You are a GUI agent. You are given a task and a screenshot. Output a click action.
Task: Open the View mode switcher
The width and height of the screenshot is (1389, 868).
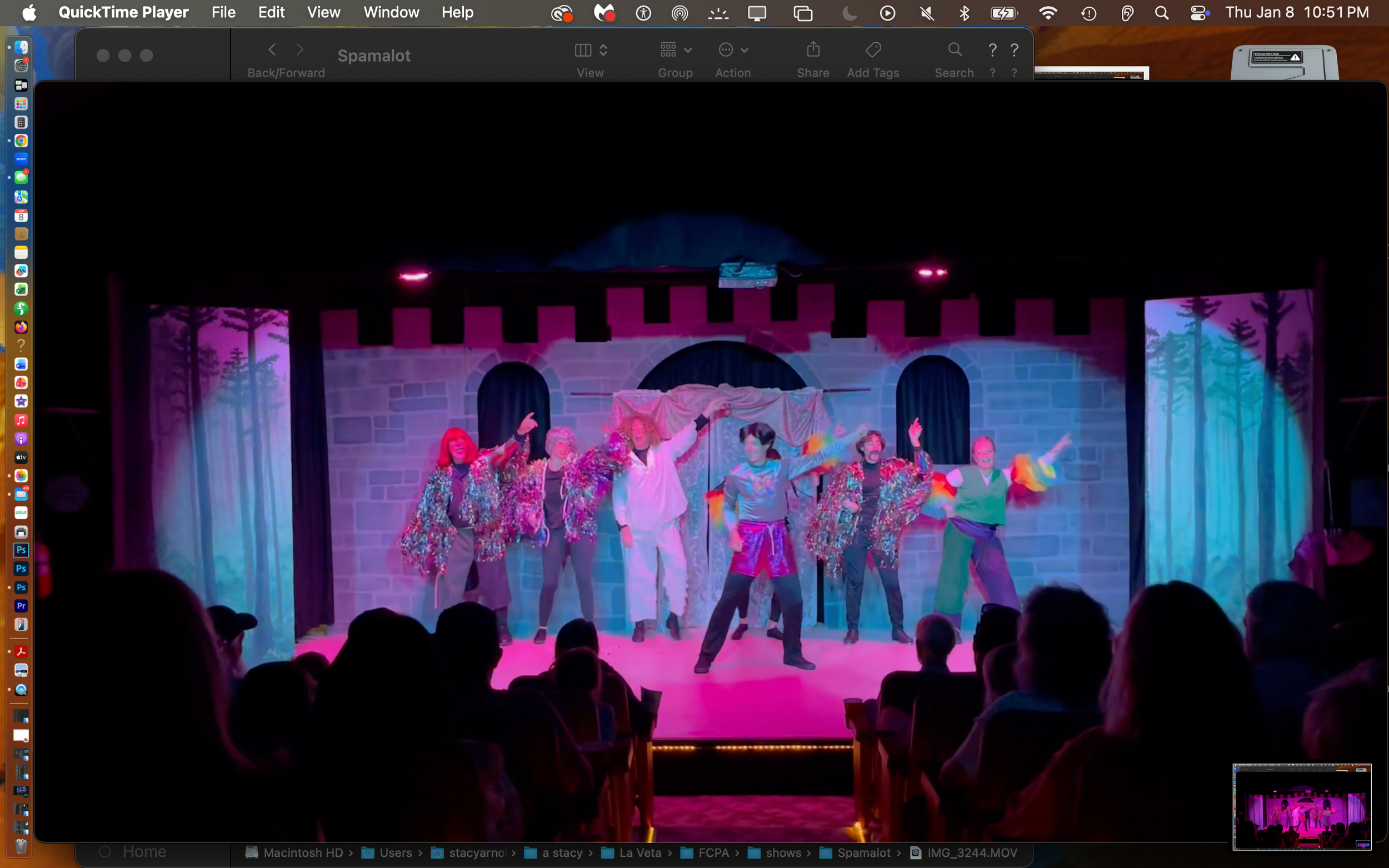[x=590, y=50]
